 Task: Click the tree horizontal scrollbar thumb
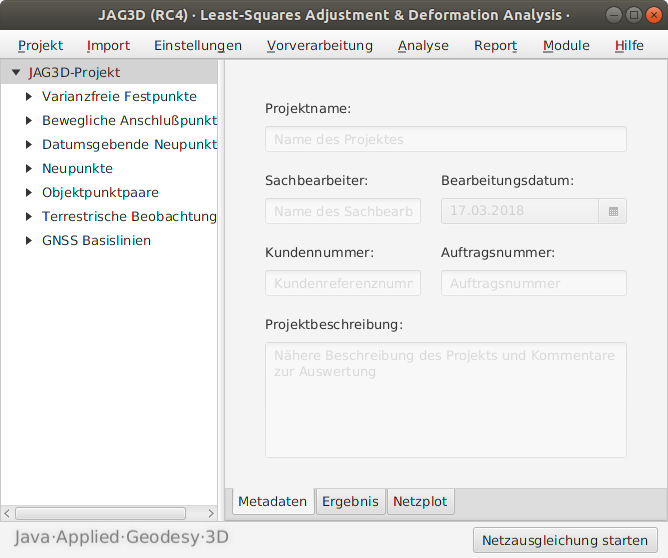tap(101, 514)
